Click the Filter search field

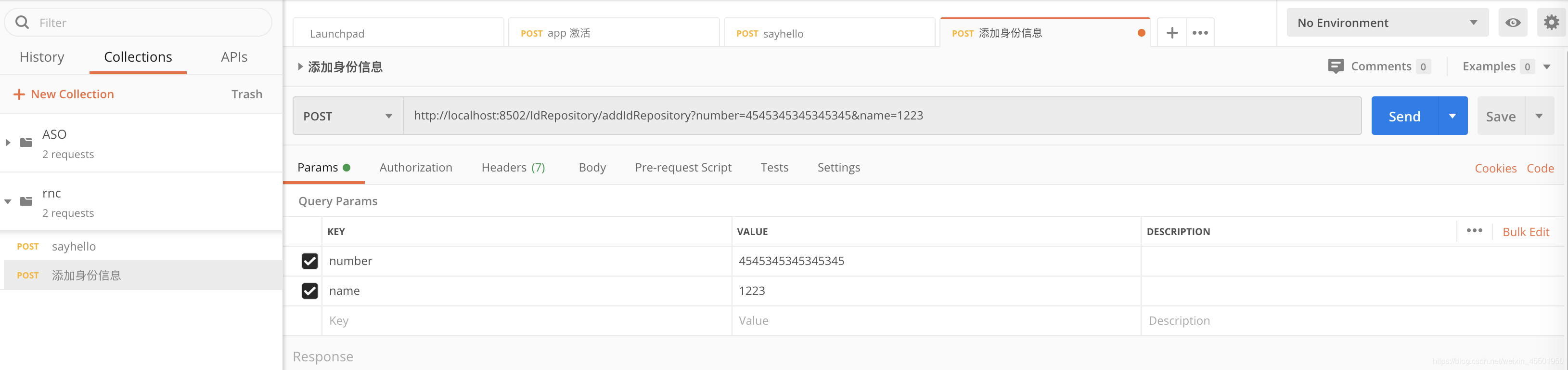(x=138, y=23)
